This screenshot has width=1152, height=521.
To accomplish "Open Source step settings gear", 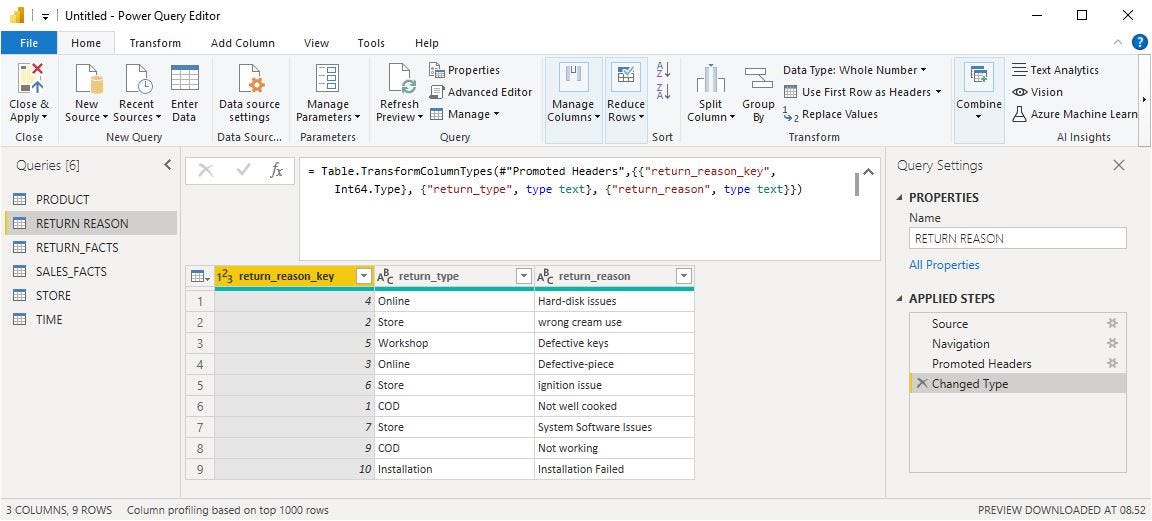I will tap(1112, 323).
